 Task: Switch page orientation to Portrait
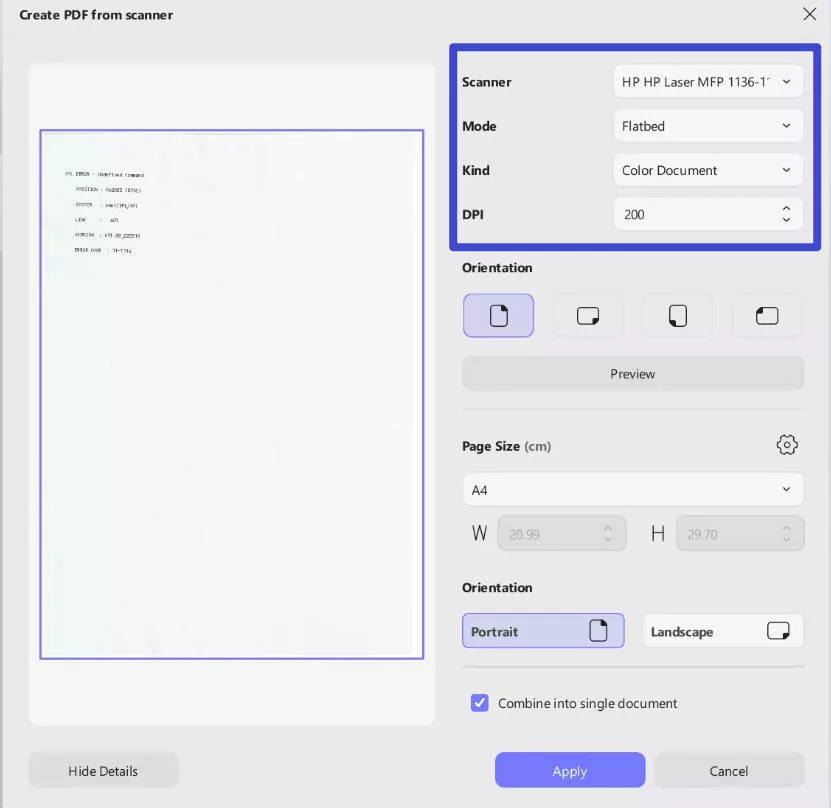(x=543, y=631)
